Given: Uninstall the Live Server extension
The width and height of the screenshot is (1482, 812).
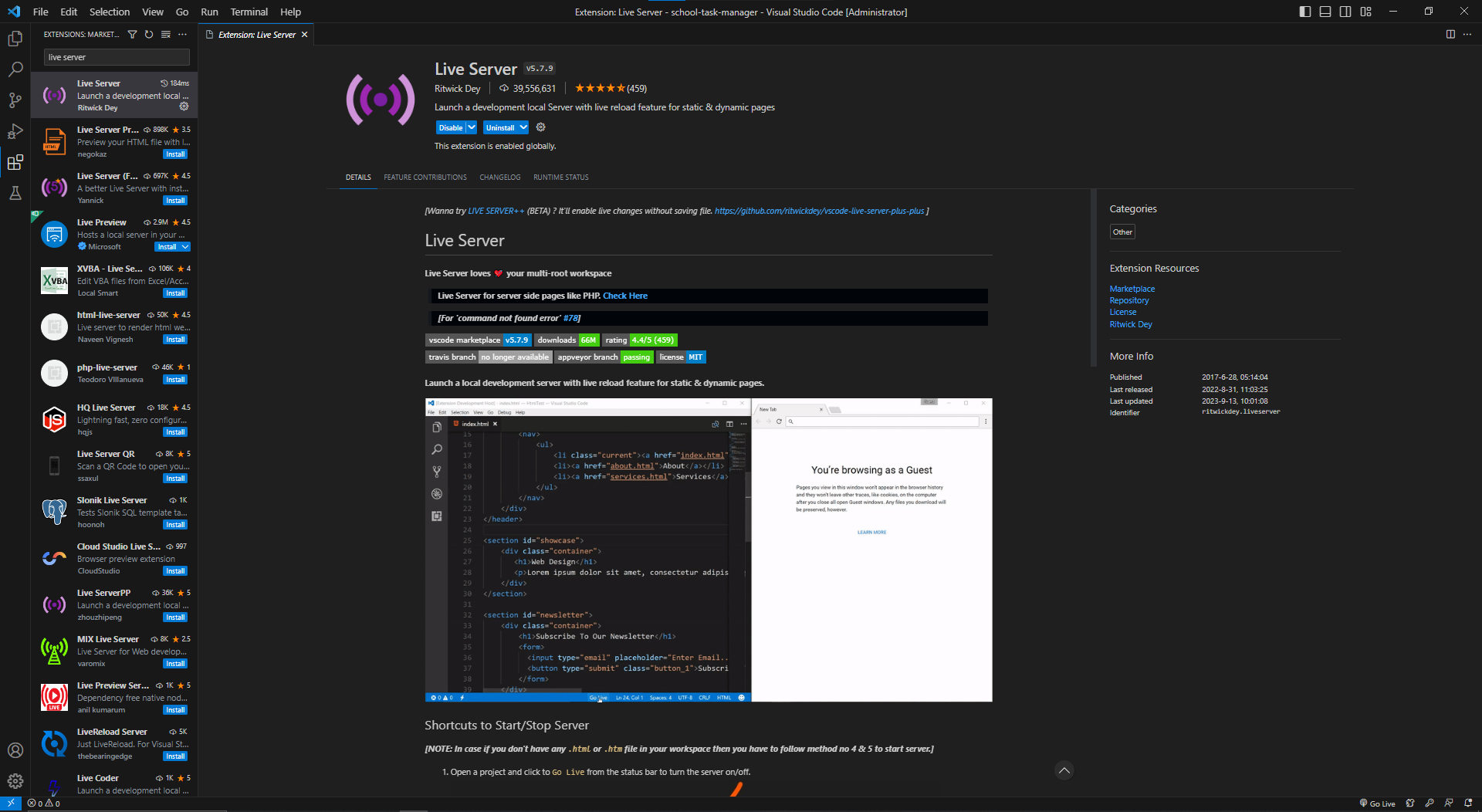Looking at the screenshot, I should pos(500,127).
